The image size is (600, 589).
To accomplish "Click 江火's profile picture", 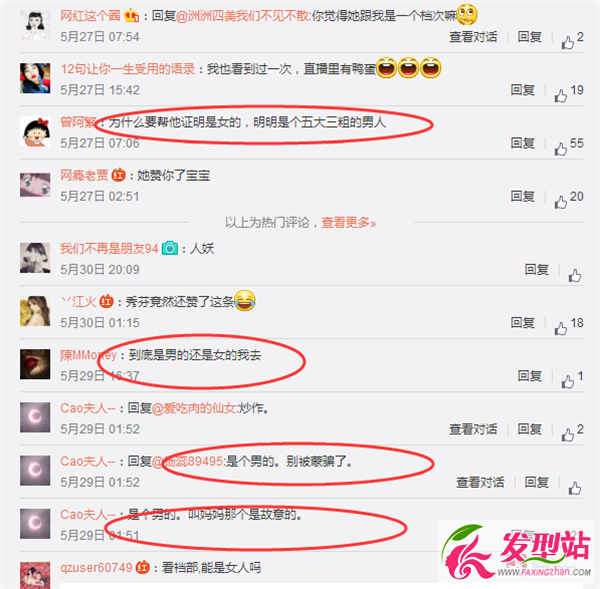I will pyautogui.click(x=35, y=311).
